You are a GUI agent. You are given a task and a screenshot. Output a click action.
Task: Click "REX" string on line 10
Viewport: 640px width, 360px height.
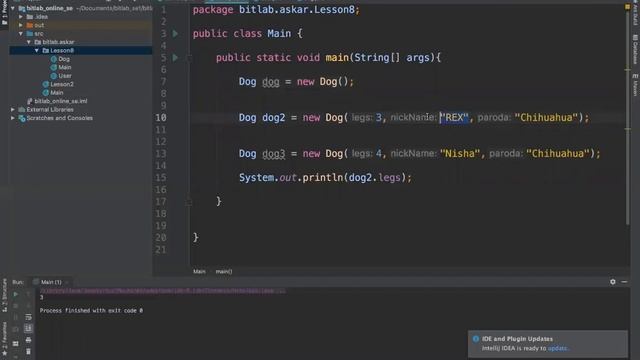point(454,118)
